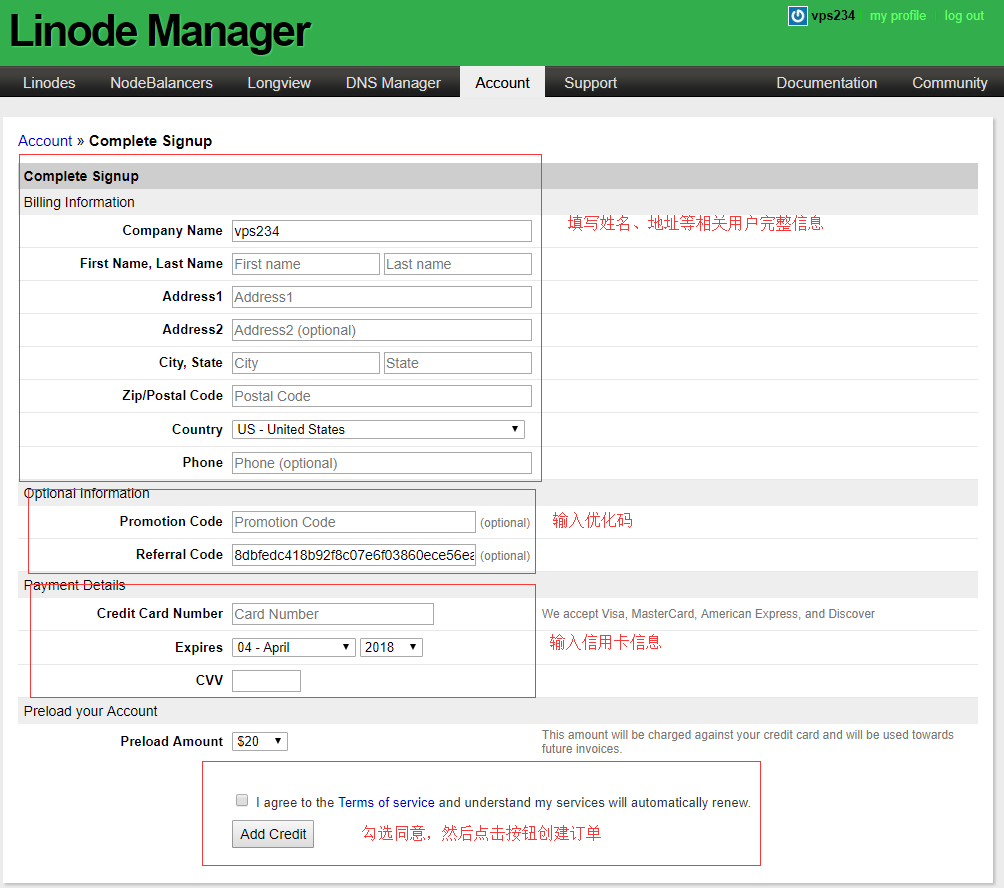The image size is (1004, 888).
Task: Open the Country dropdown
Action: [378, 429]
